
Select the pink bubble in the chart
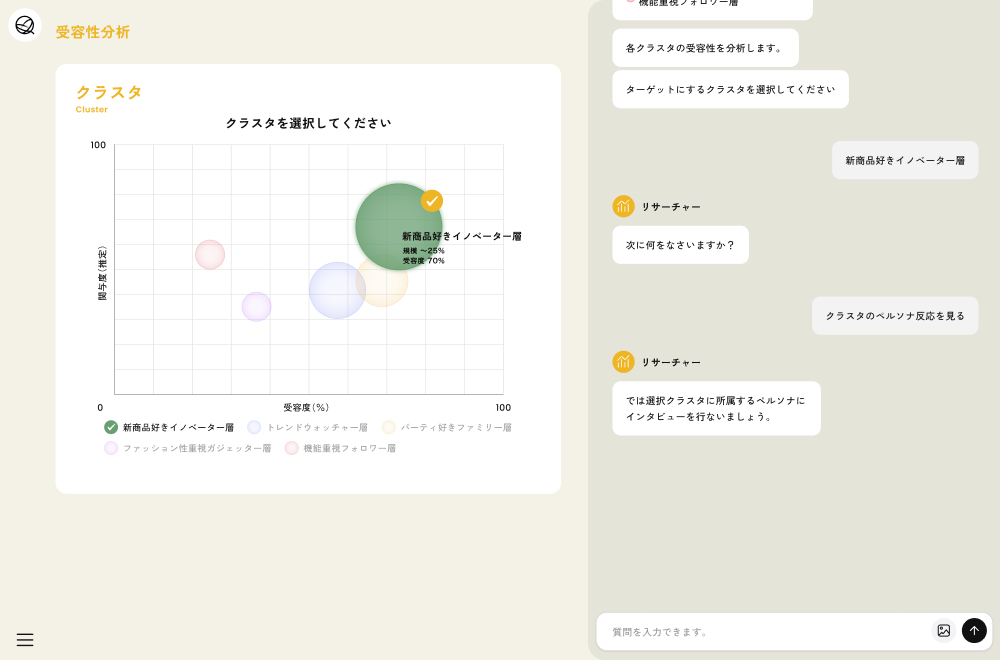[x=210, y=255]
